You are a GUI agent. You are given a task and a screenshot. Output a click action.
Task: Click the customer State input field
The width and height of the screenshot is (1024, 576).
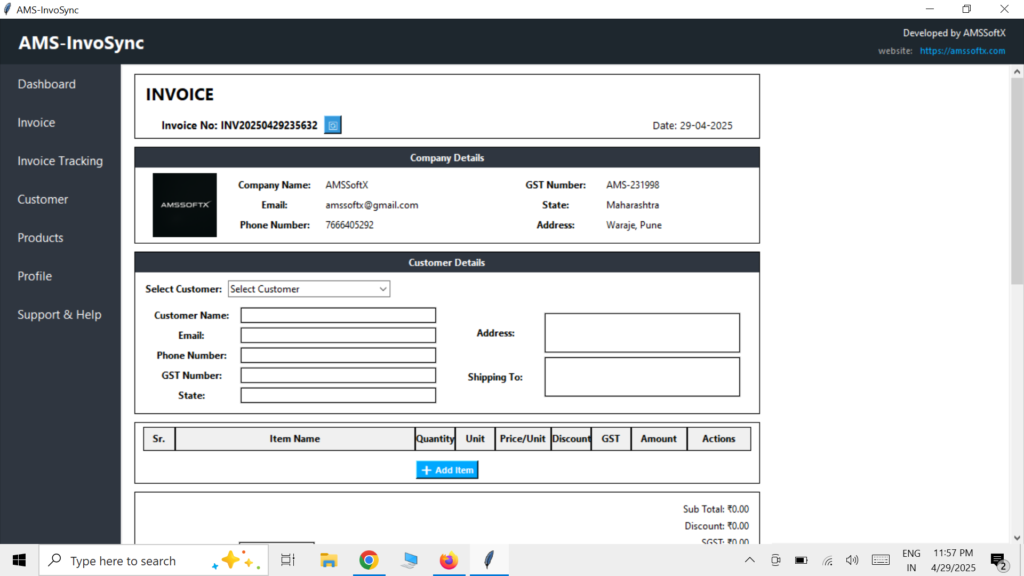click(338, 395)
